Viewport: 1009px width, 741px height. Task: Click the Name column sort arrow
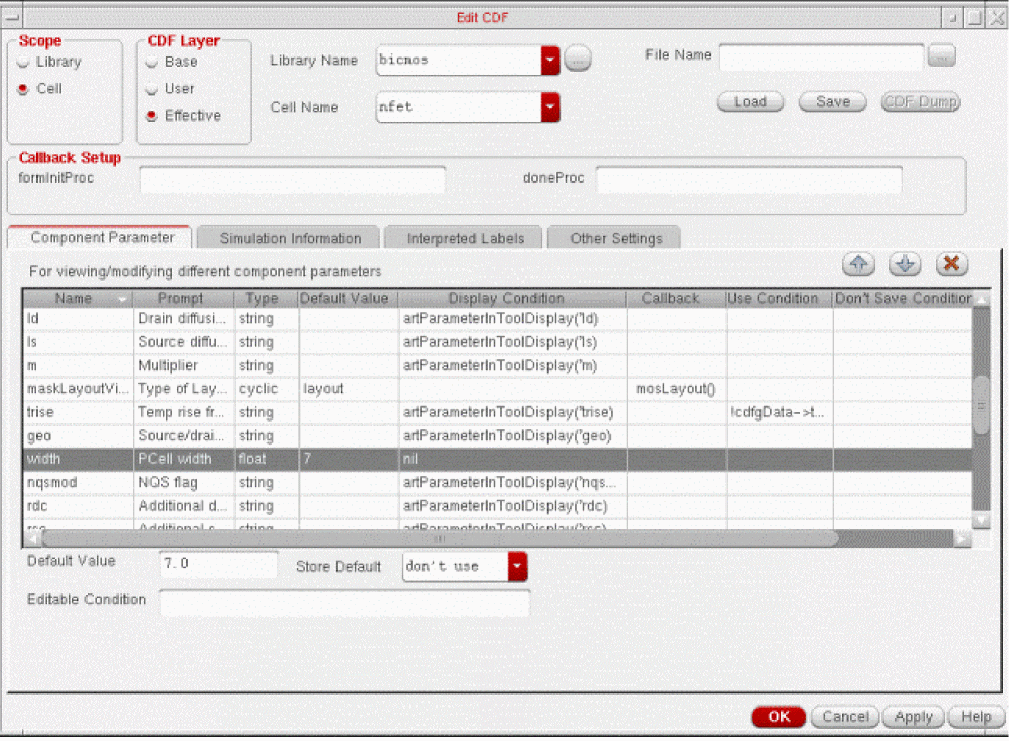123,299
